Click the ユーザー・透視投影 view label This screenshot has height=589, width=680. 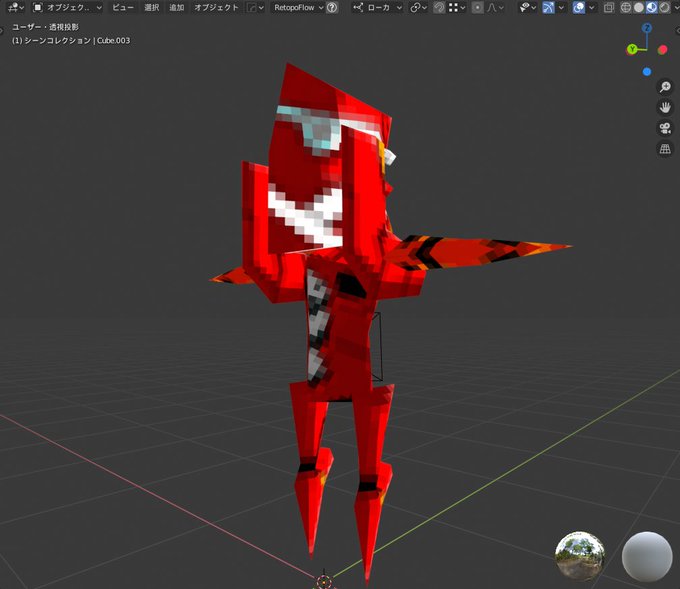click(46, 27)
